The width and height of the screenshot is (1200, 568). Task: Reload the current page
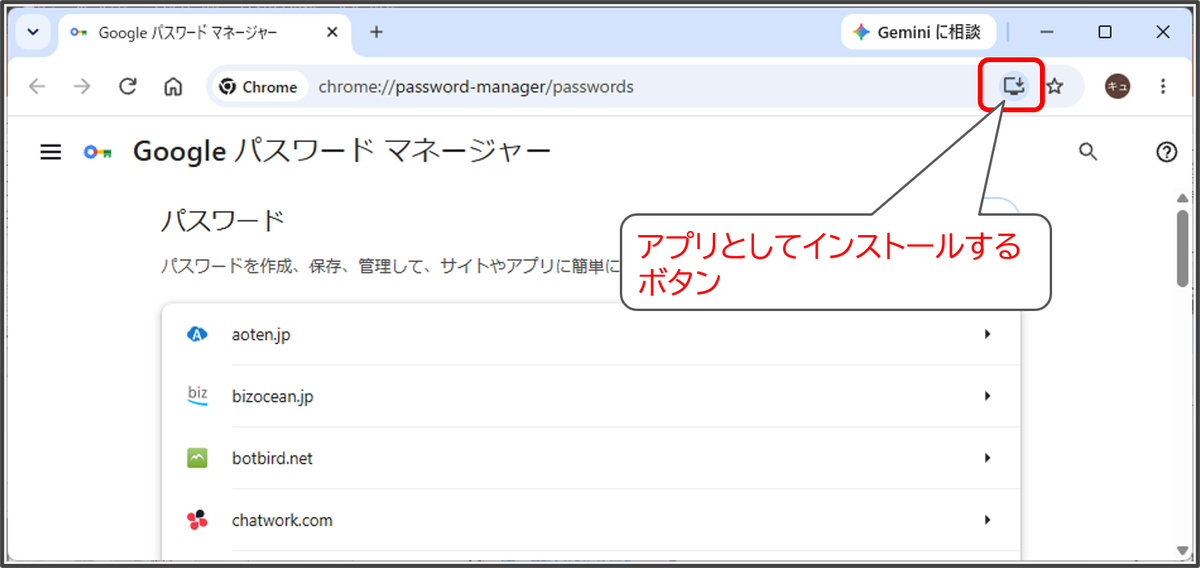click(127, 86)
